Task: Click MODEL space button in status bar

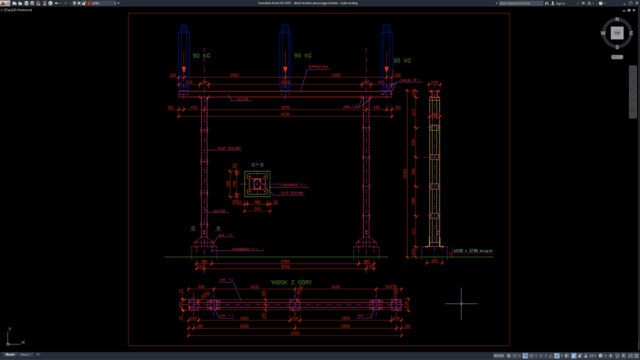Action: [x=499, y=356]
